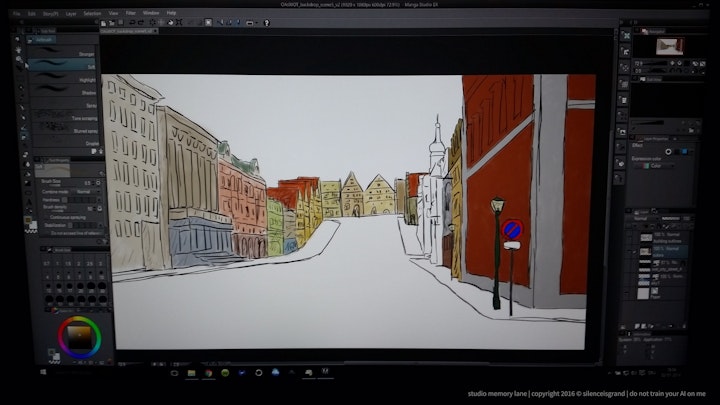Viewport: 720px width, 405px height.
Task: Open the Filter menu
Action: pos(132,14)
